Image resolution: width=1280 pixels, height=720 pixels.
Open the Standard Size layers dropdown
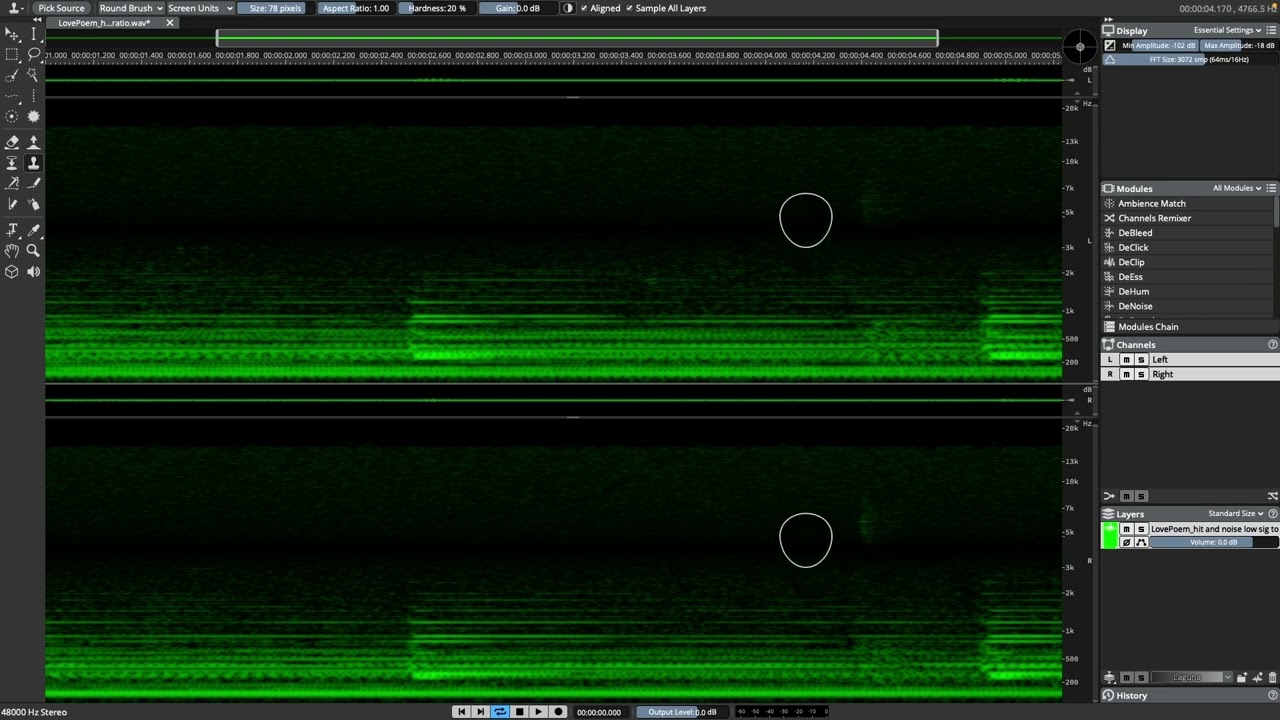pos(1236,513)
